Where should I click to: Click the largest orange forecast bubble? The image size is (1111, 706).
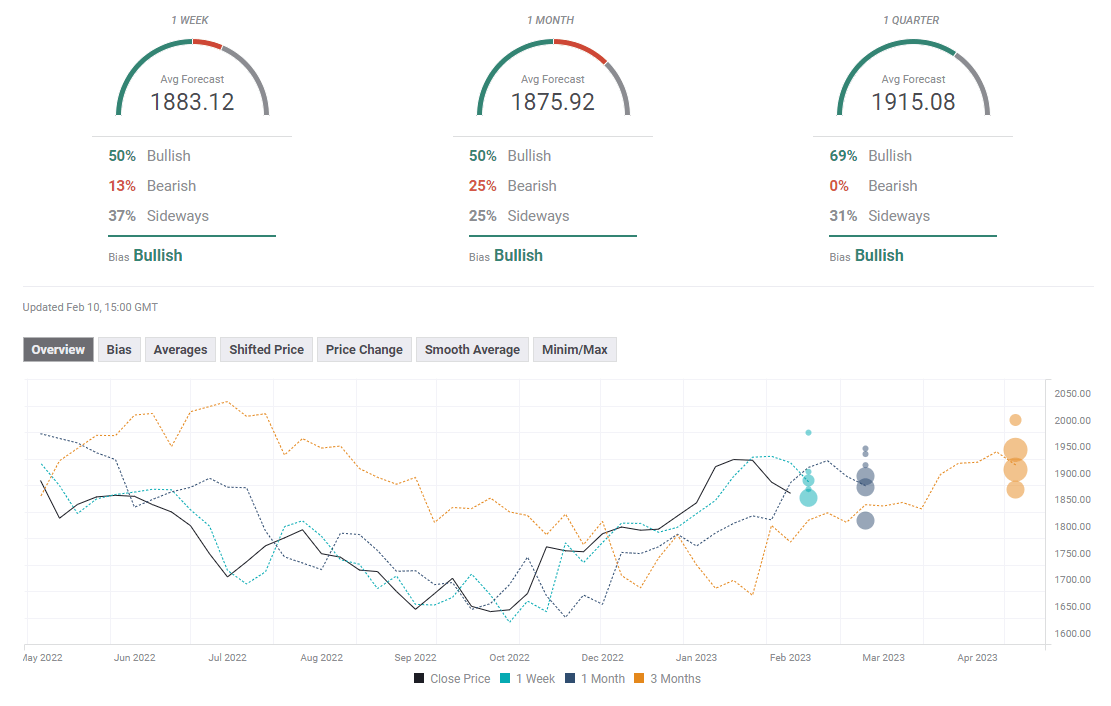1015,451
